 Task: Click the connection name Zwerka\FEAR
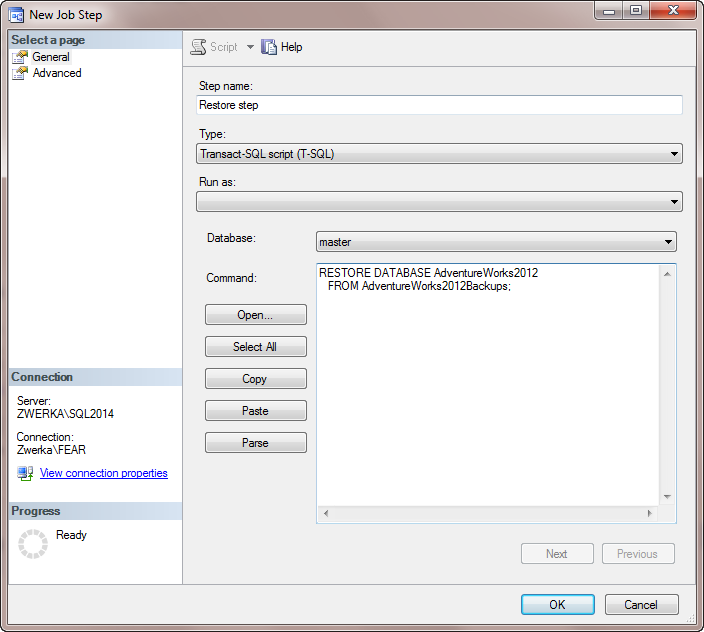coord(51,449)
